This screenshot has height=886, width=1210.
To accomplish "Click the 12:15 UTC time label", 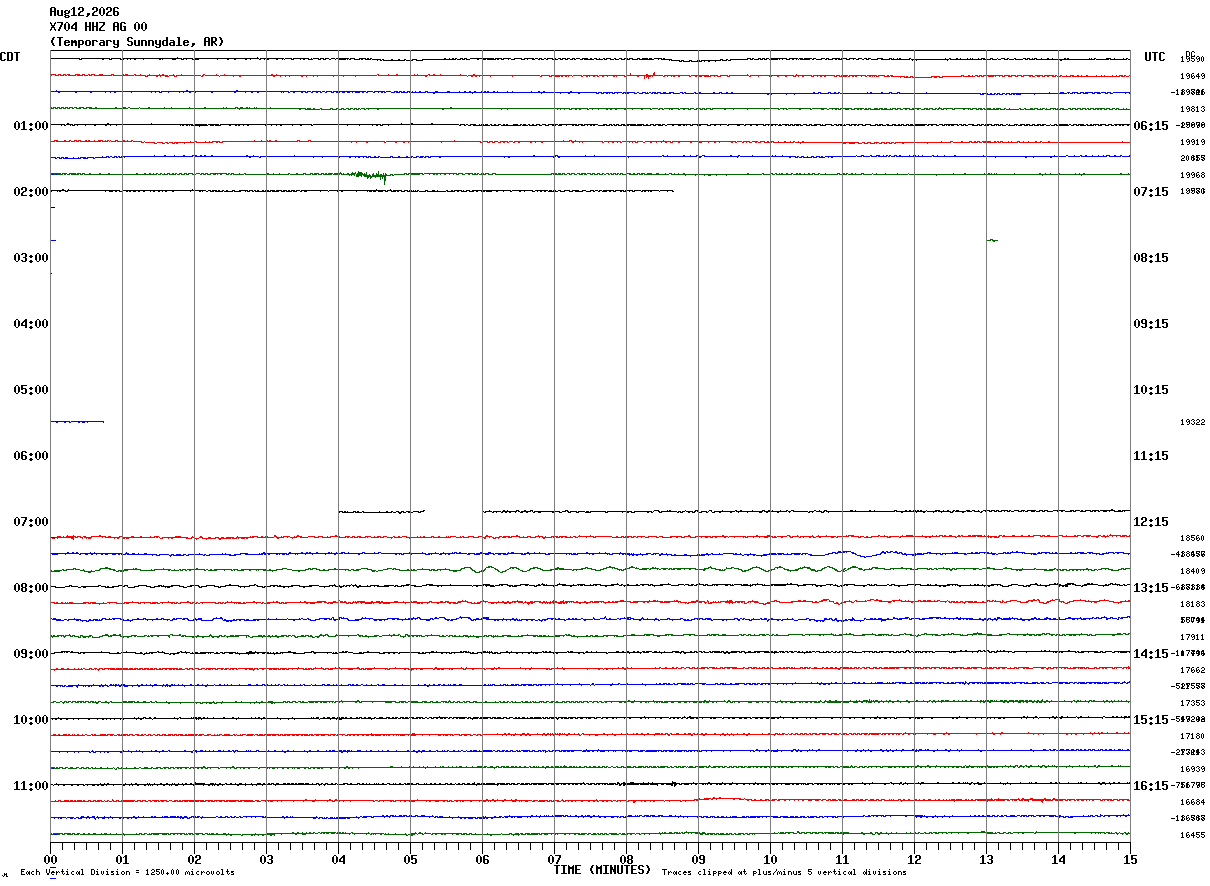I will click(1150, 521).
